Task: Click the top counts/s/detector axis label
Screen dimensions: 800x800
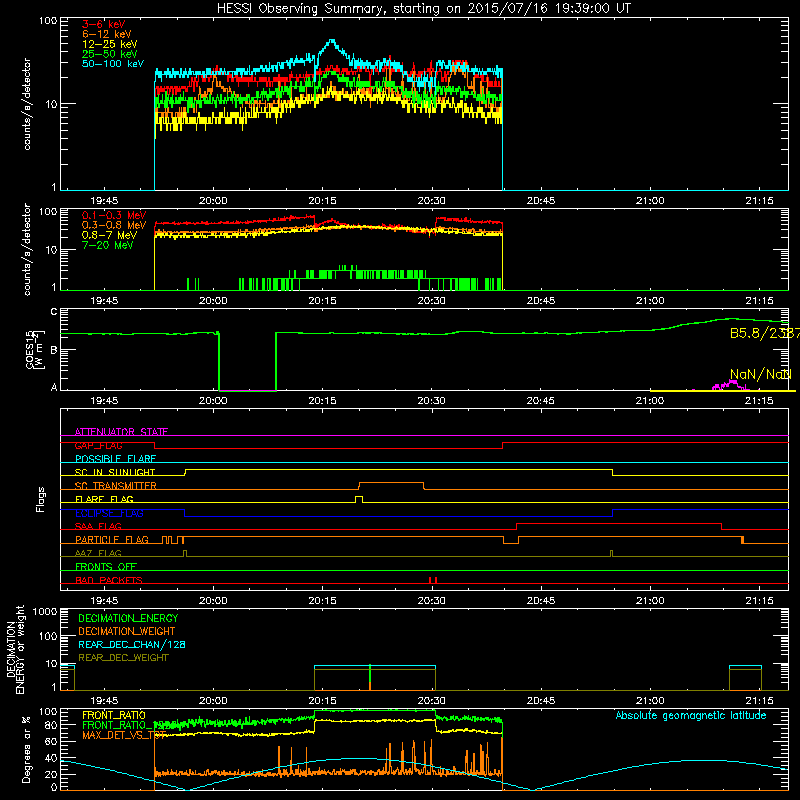Action: tap(27, 104)
